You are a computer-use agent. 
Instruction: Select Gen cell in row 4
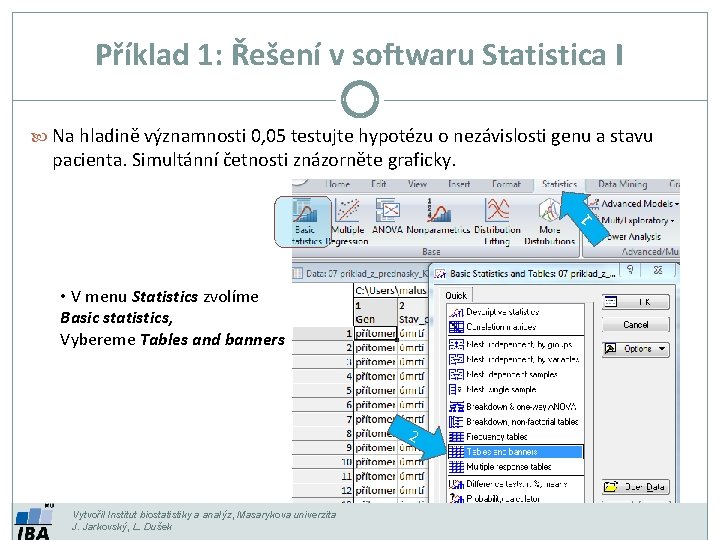375,377
